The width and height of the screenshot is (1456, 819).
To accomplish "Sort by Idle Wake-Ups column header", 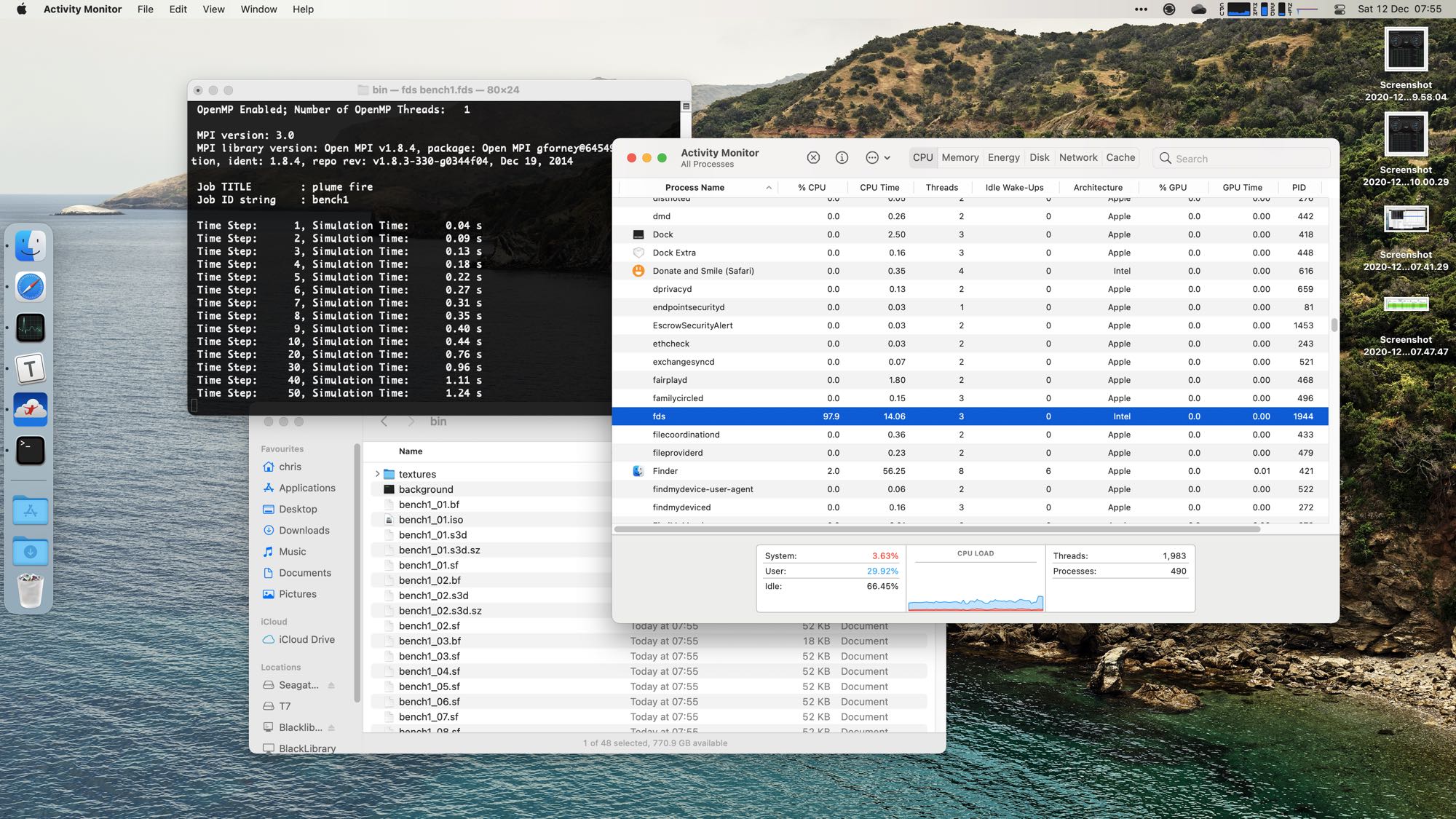I will 1014,188.
